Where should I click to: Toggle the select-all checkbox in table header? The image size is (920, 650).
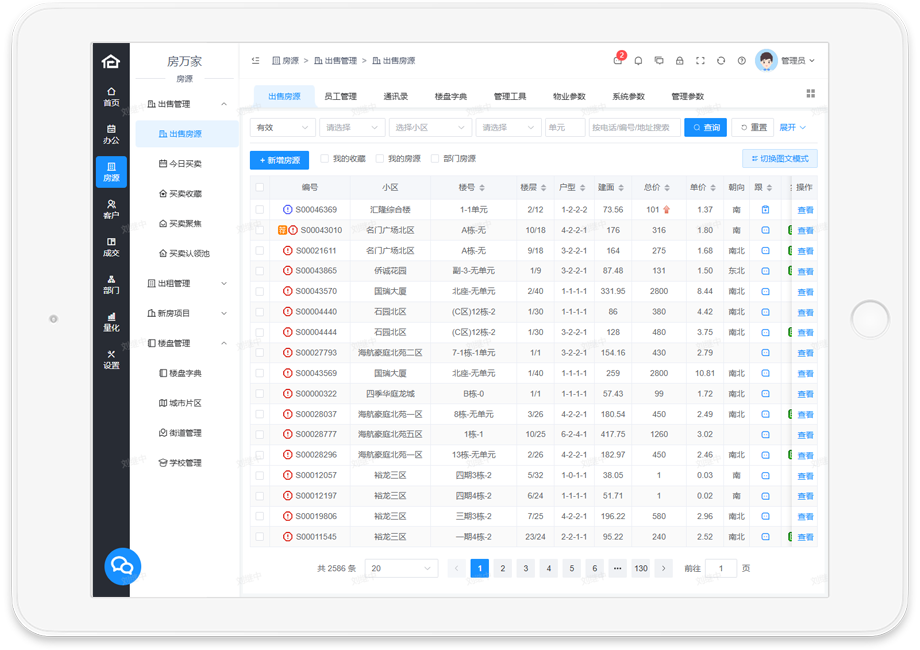pyautogui.click(x=259, y=187)
